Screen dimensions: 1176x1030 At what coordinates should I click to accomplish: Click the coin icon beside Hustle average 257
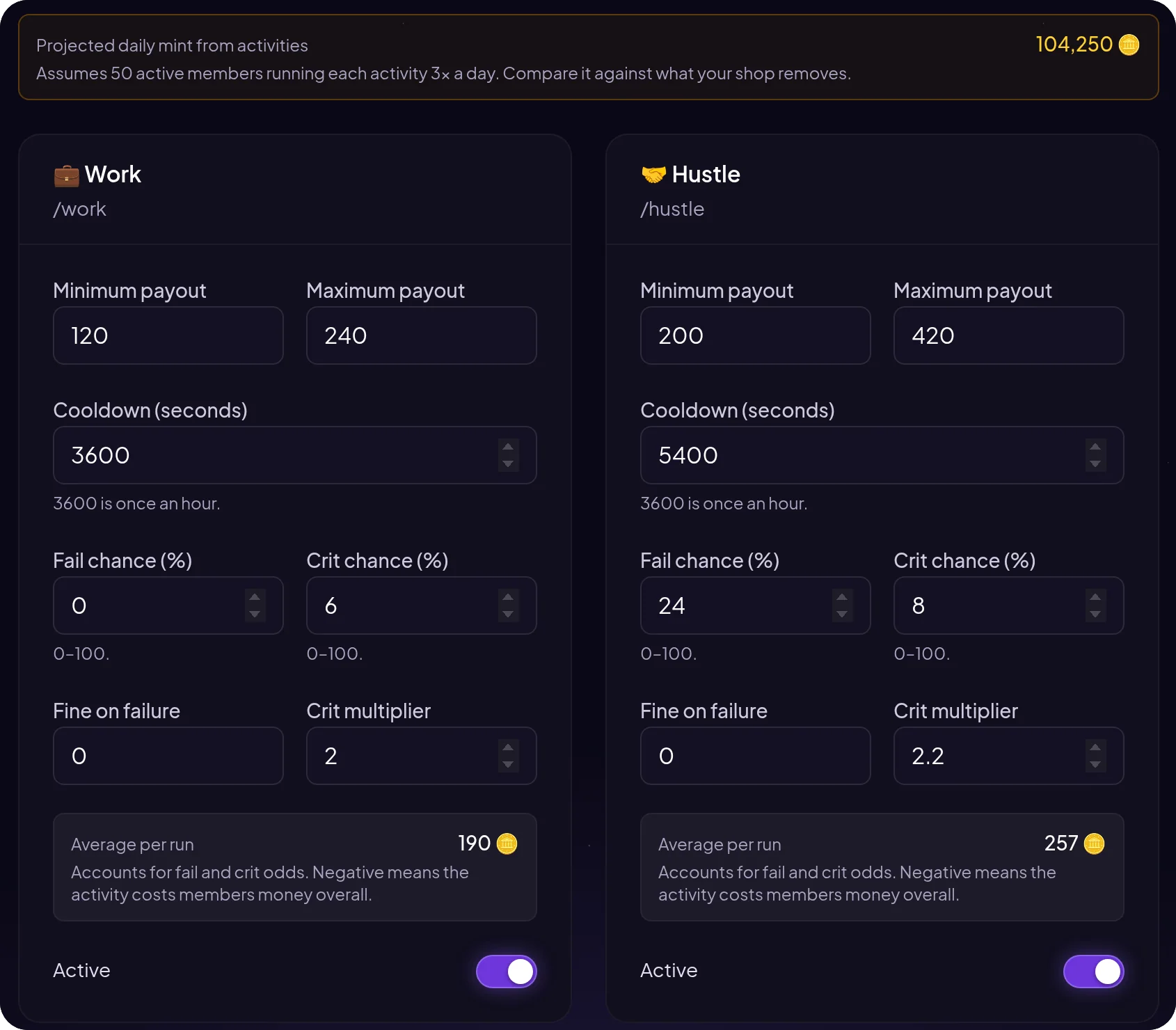click(x=1094, y=843)
